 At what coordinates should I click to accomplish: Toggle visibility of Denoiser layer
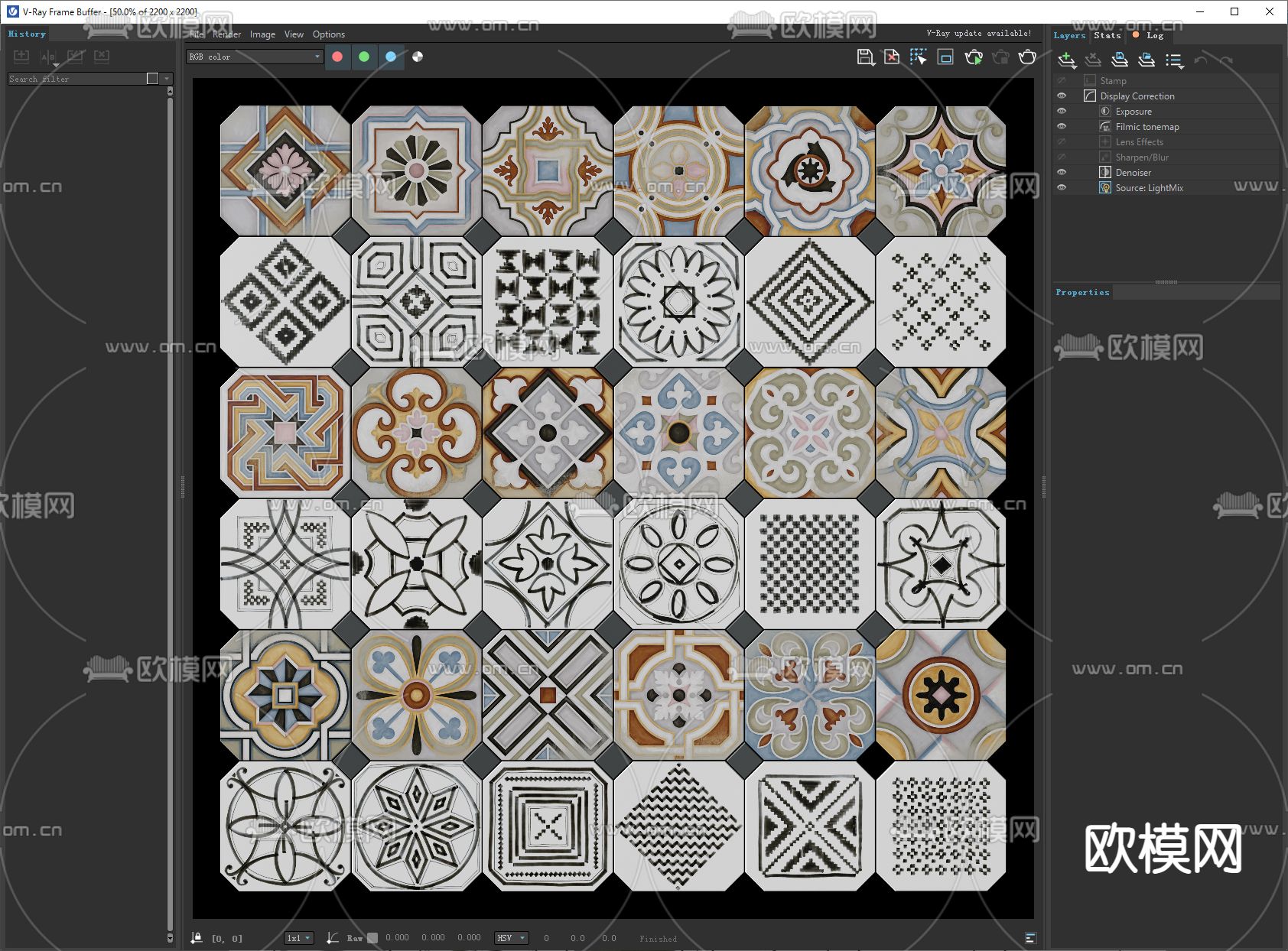tap(1062, 173)
